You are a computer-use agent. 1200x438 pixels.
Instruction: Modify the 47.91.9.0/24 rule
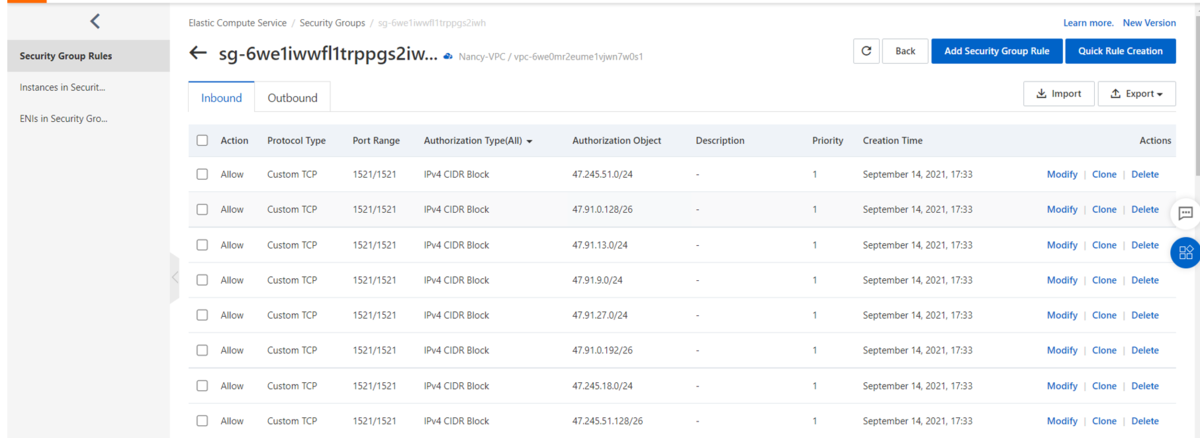(x=1062, y=280)
